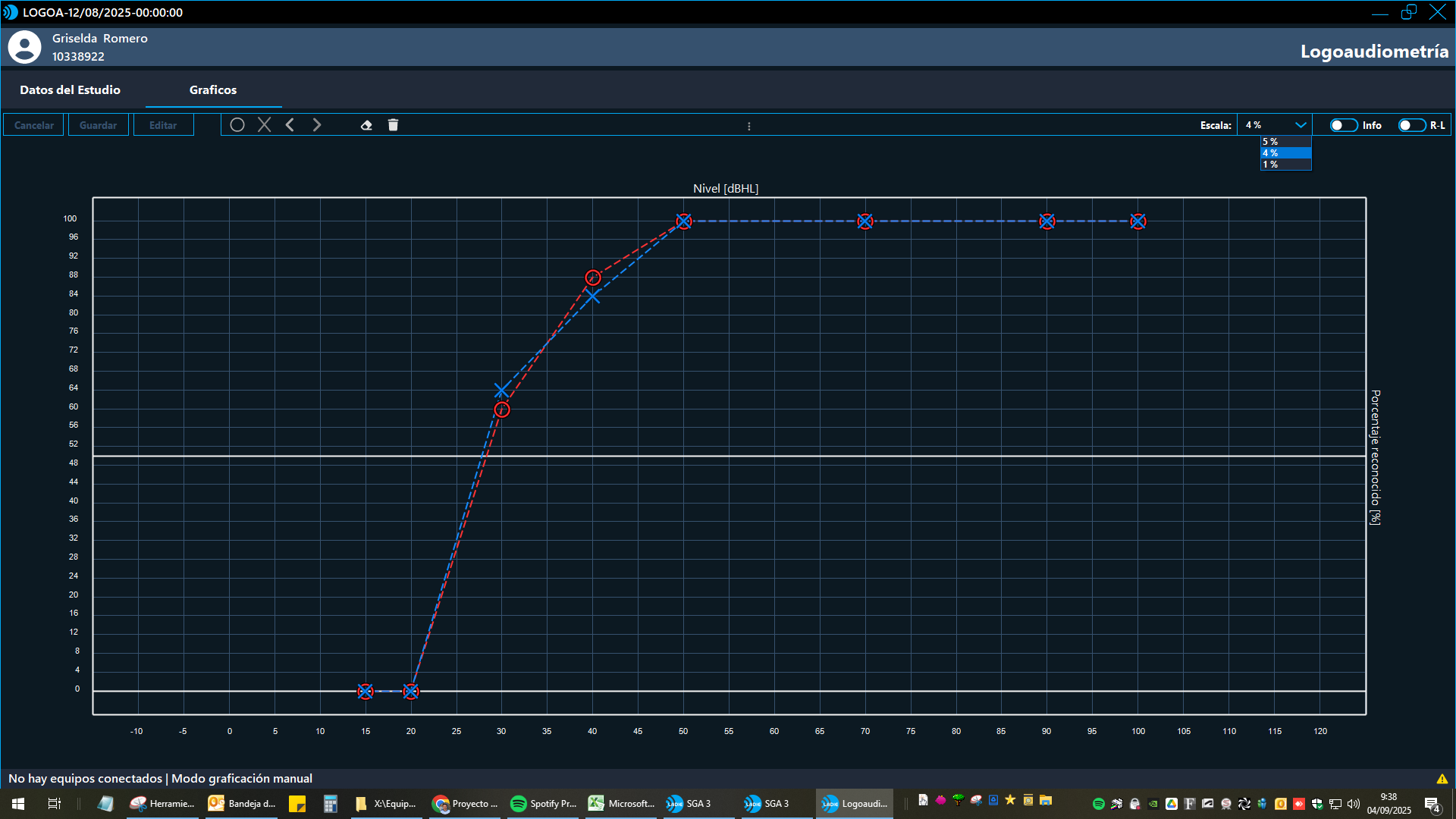Image resolution: width=1456 pixels, height=819 pixels.
Task: Click the patient profile avatar icon
Action: click(24, 47)
